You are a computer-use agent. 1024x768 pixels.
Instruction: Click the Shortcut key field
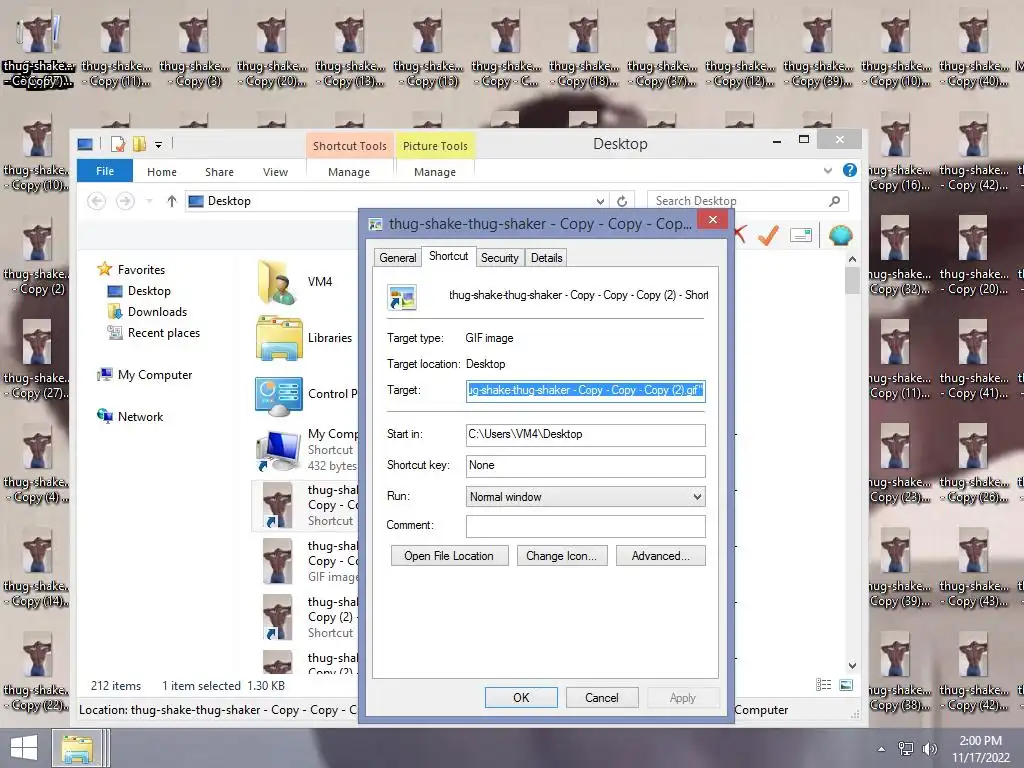click(x=586, y=466)
